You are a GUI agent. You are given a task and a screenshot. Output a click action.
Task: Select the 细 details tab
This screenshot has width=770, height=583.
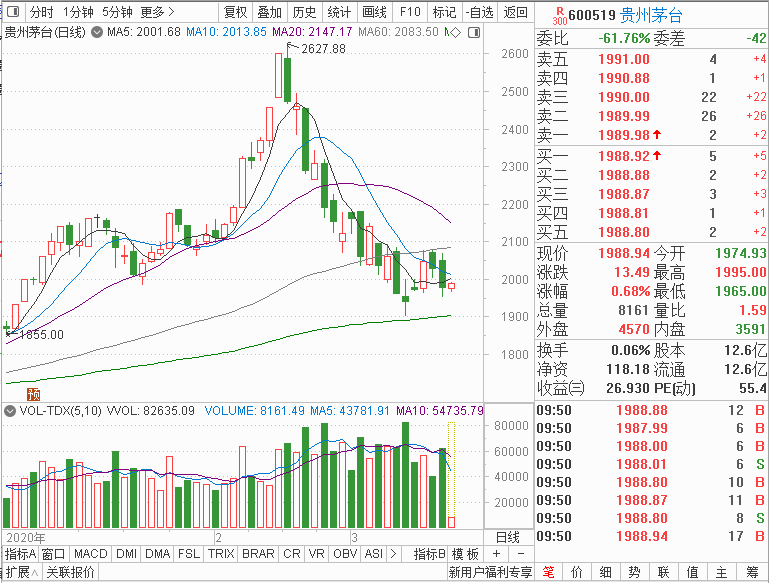pos(605,572)
